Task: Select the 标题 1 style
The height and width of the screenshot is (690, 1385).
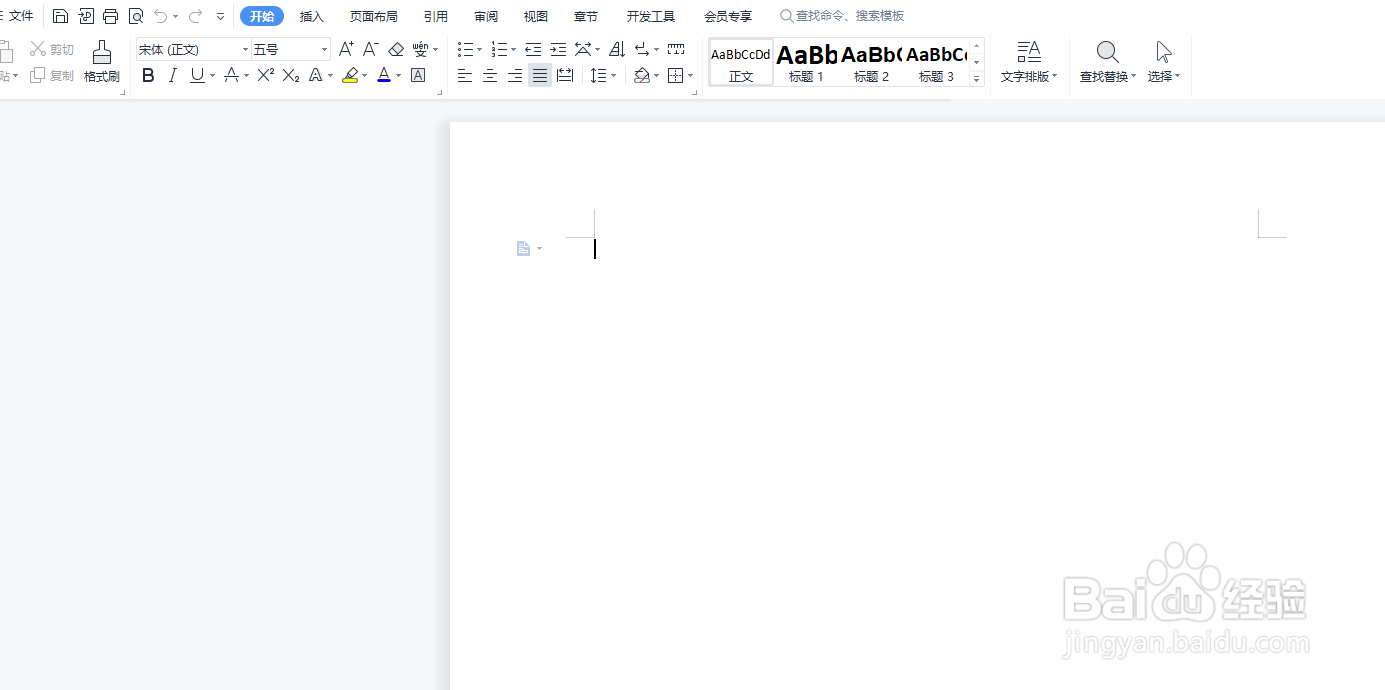Action: pos(806,62)
